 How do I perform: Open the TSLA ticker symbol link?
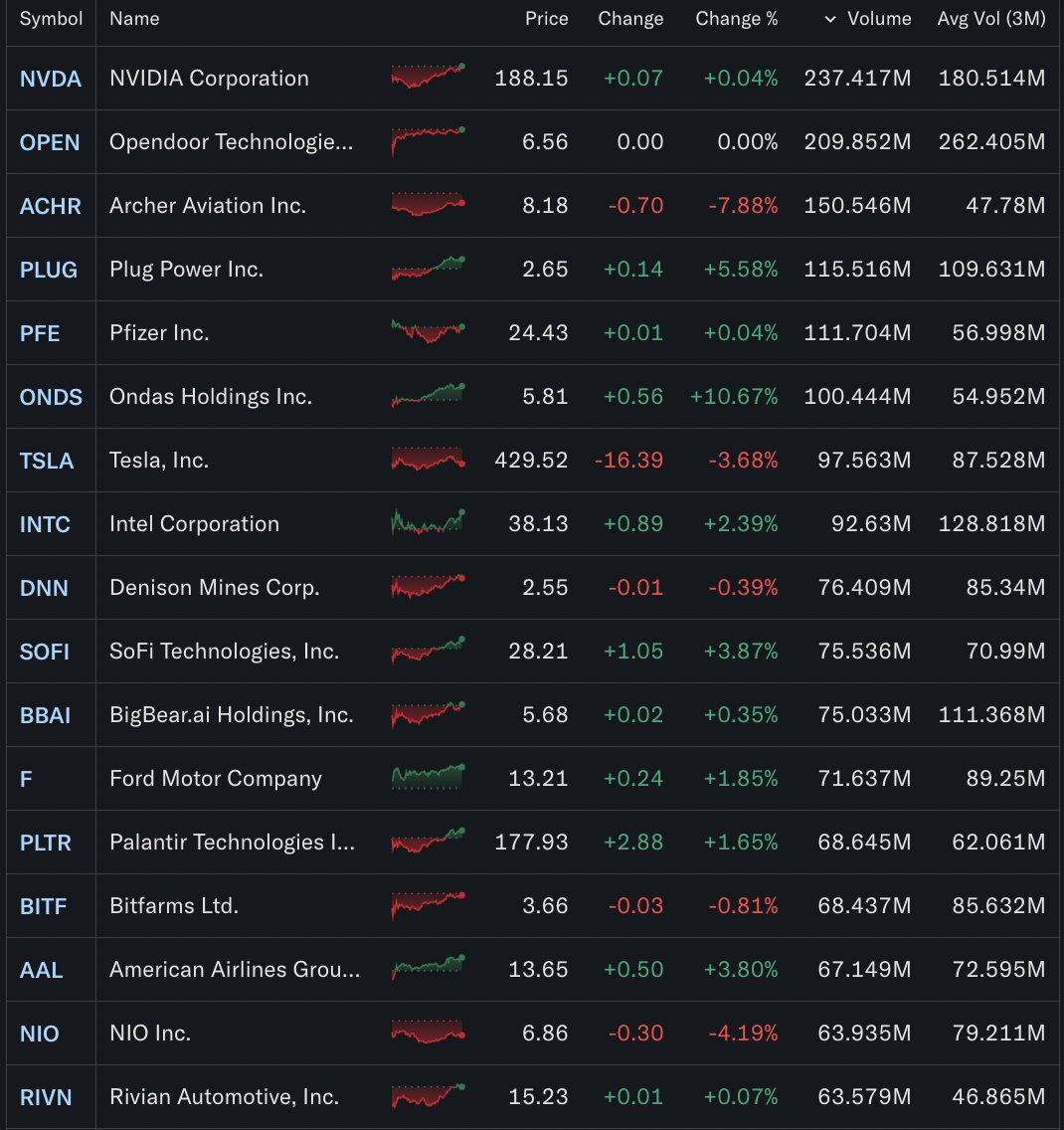47,461
